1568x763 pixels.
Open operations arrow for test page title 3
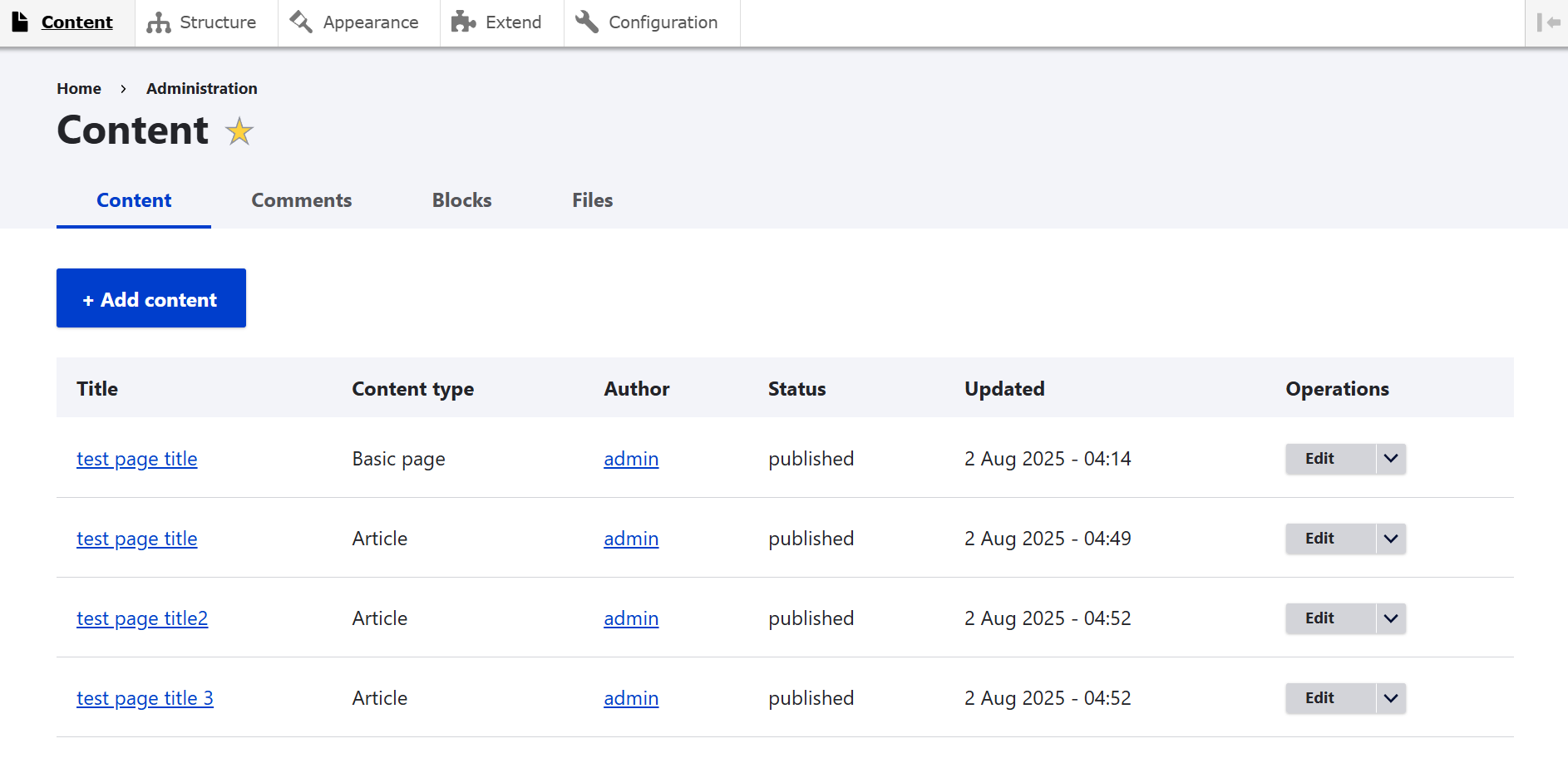[x=1390, y=698]
